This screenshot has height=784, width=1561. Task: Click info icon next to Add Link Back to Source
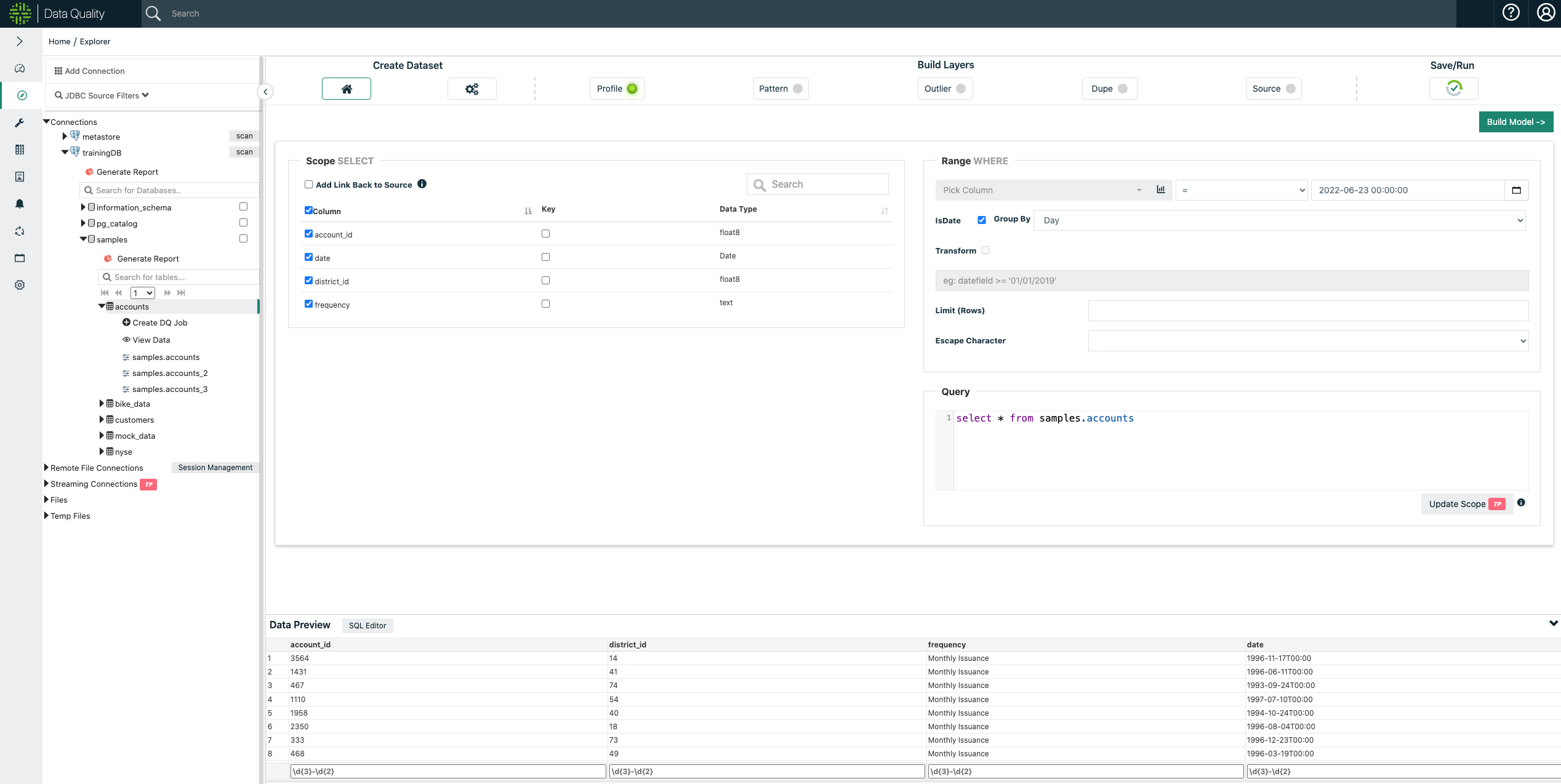422,184
